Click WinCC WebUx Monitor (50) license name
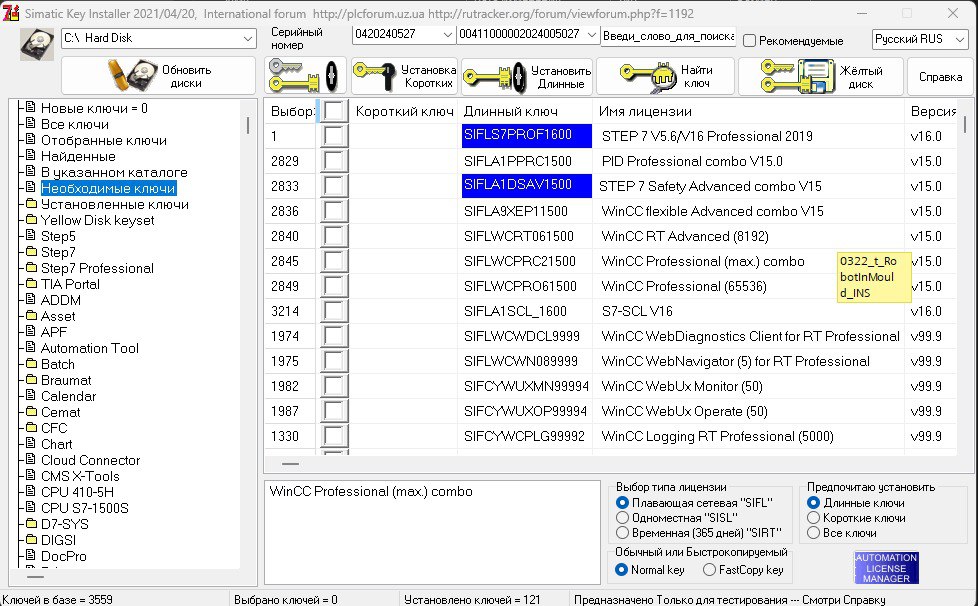978x606 pixels. [x=682, y=387]
